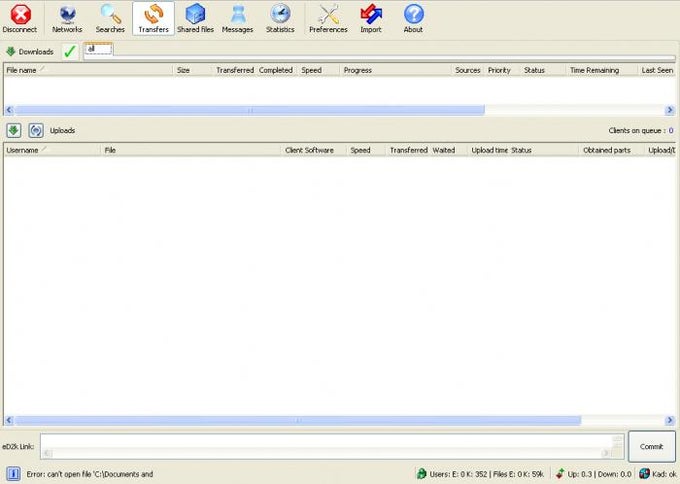680x484 pixels.
Task: Click the Commit button
Action: (652, 446)
